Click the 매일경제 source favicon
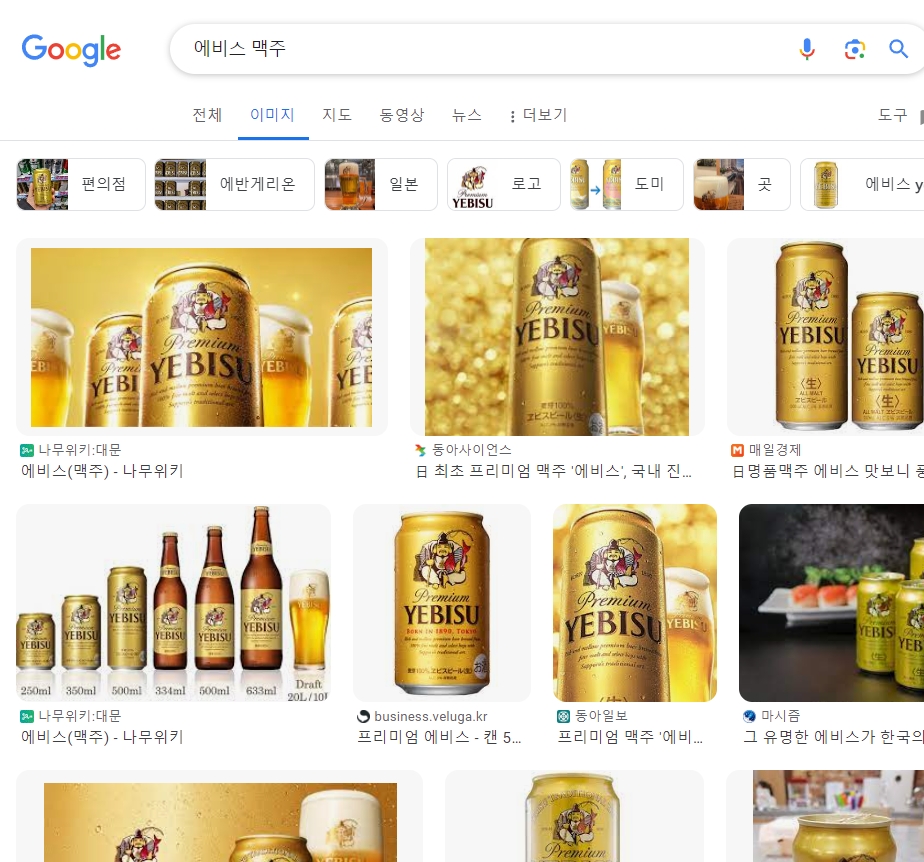Image resolution: width=924 pixels, height=862 pixels. [x=737, y=450]
